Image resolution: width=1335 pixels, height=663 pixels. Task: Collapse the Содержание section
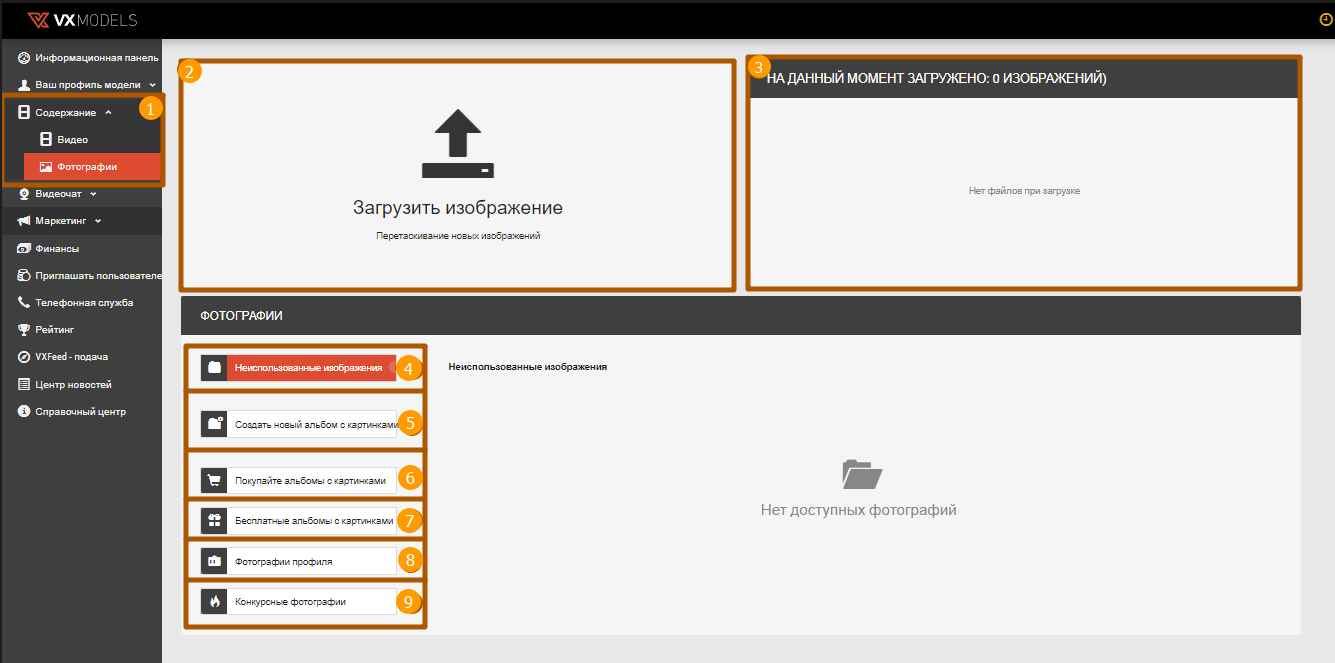[74, 113]
